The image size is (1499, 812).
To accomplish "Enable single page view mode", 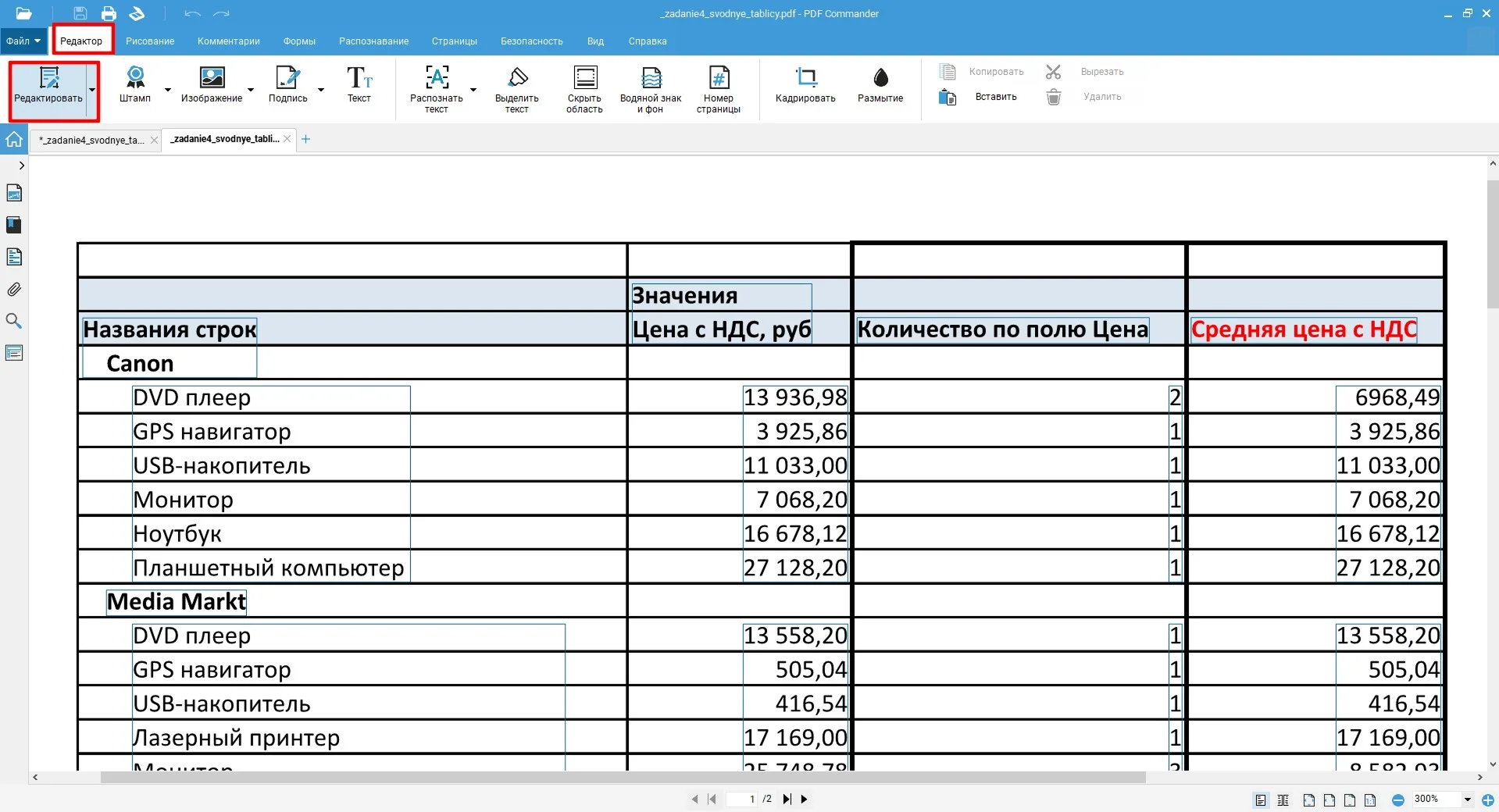I will click(1261, 800).
